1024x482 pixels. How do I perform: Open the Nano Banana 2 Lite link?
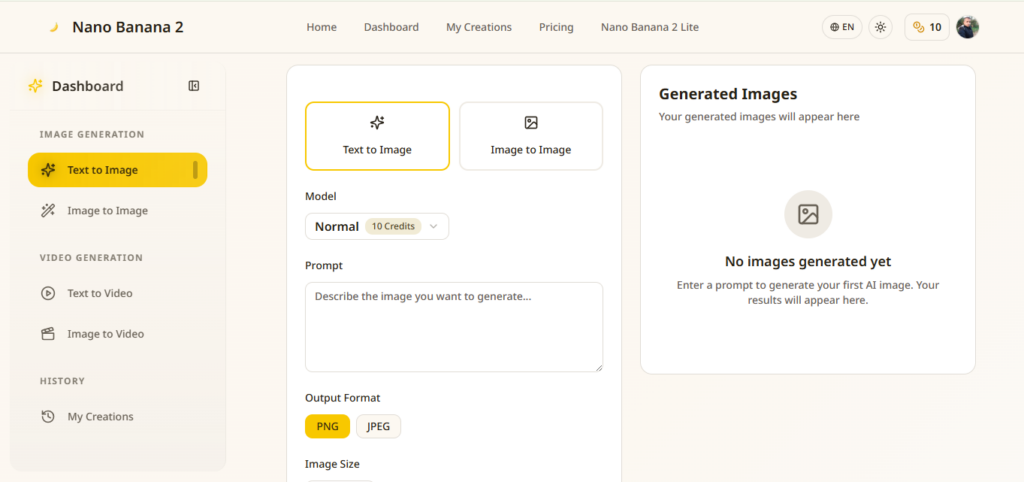650,27
